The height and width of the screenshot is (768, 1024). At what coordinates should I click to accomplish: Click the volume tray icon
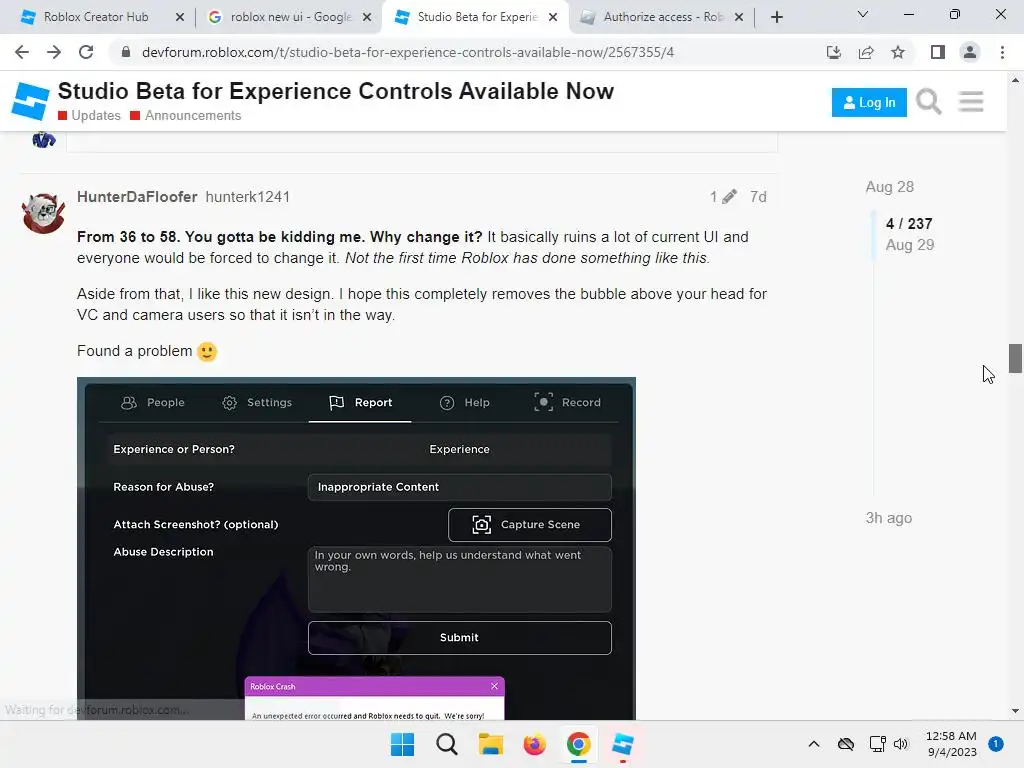tap(901, 744)
